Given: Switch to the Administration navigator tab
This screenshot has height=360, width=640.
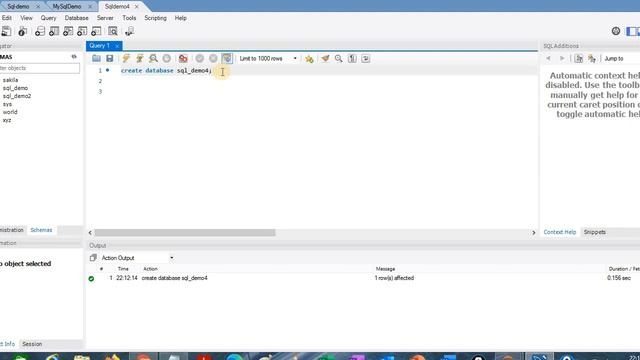Looking at the screenshot, I should tap(12, 230).
